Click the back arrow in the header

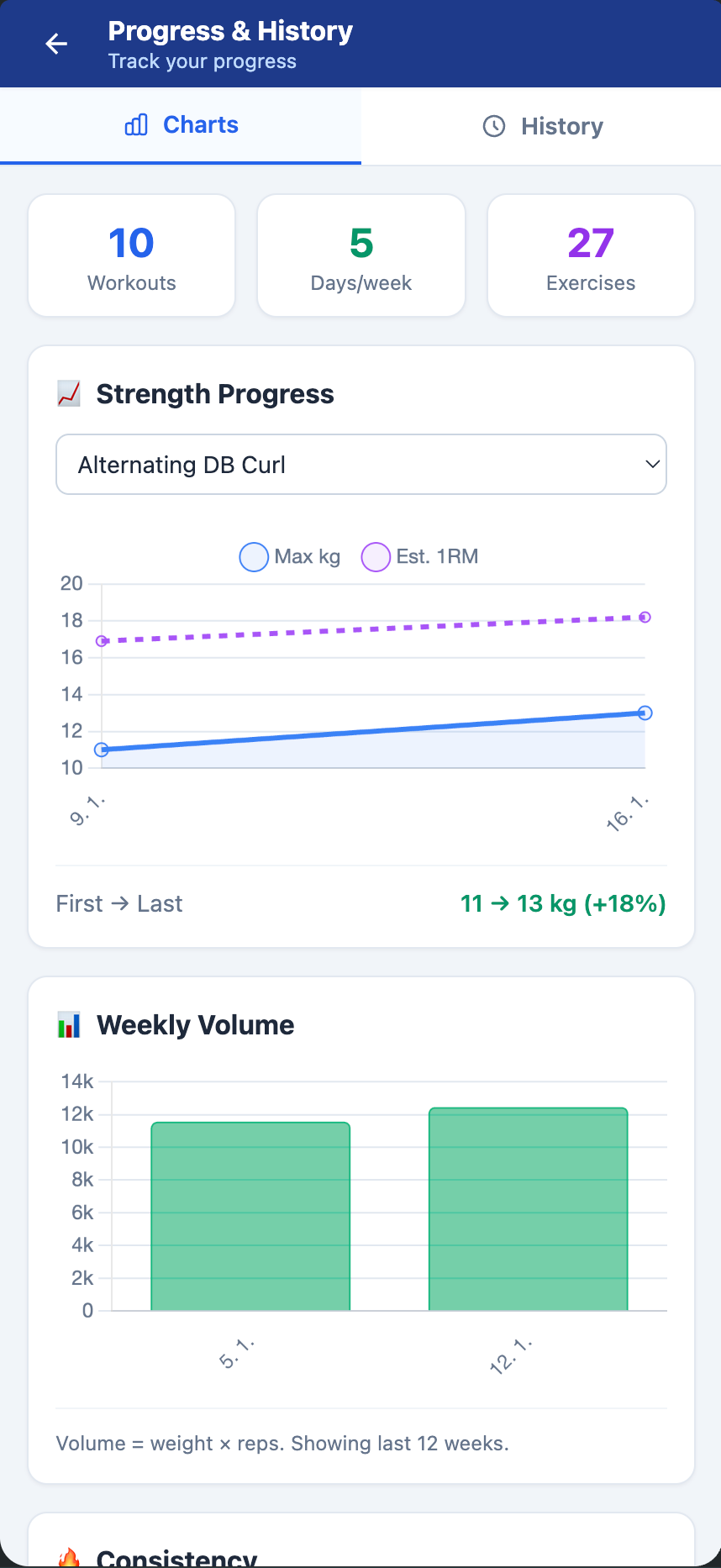55,44
